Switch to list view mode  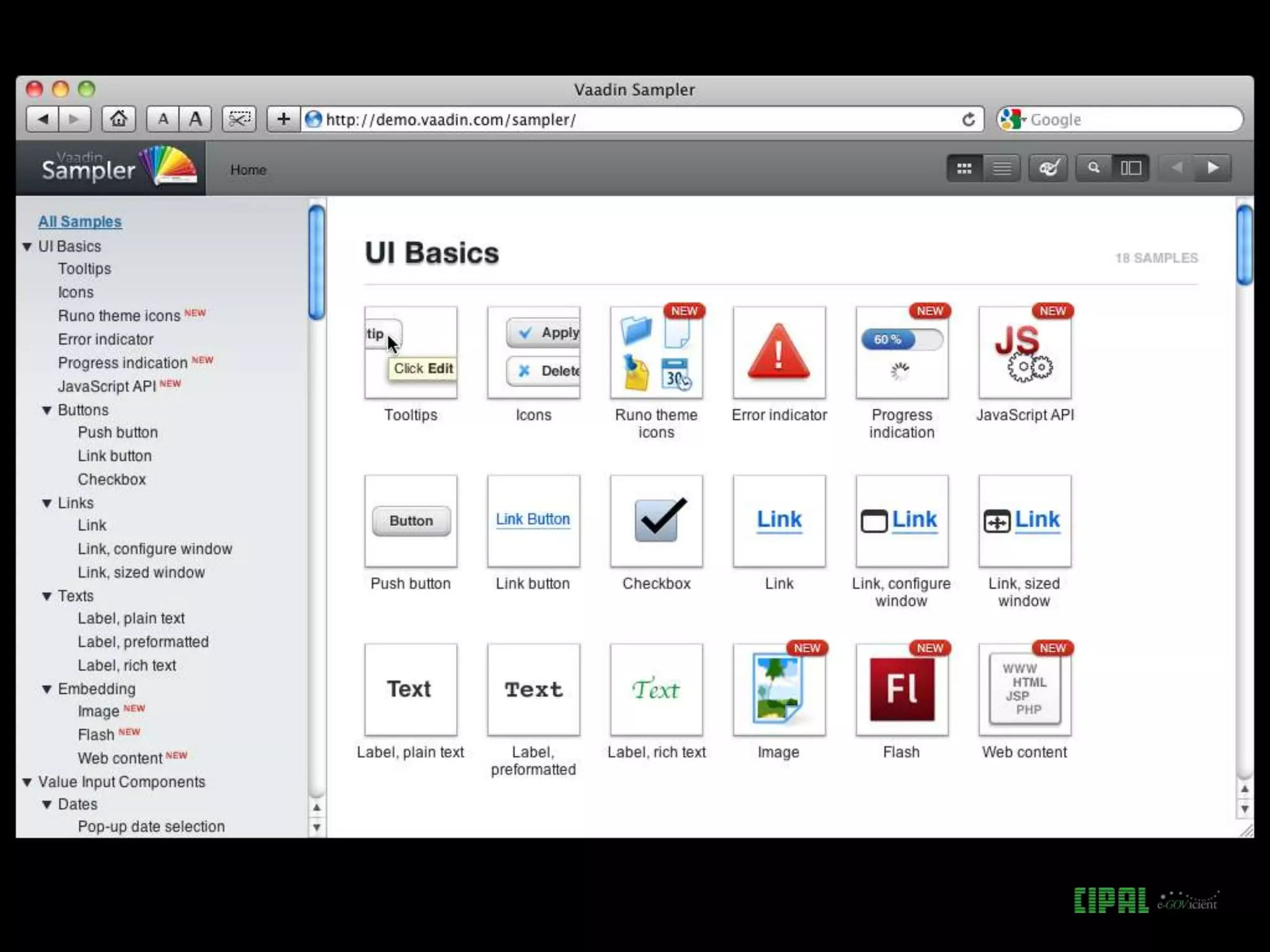point(1001,168)
